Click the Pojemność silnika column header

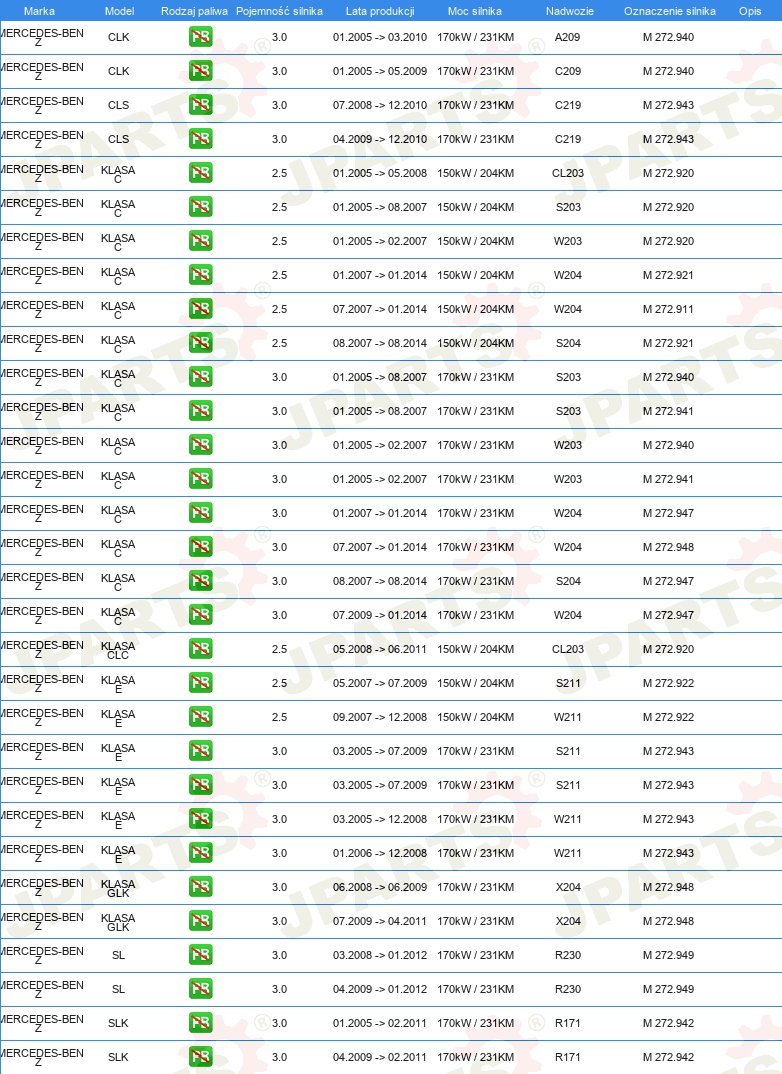[x=279, y=11]
